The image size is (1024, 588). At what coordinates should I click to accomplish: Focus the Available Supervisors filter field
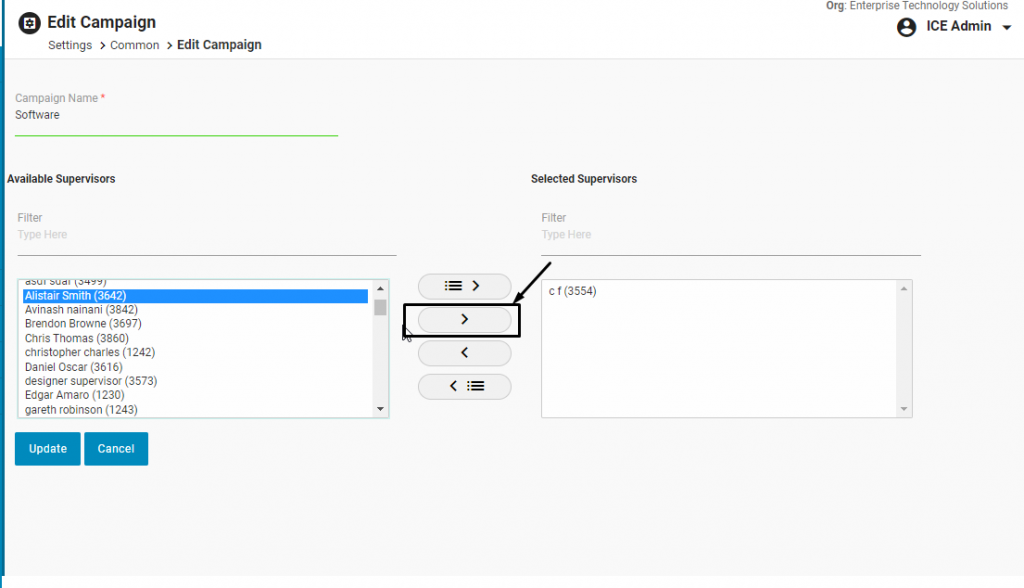206,235
